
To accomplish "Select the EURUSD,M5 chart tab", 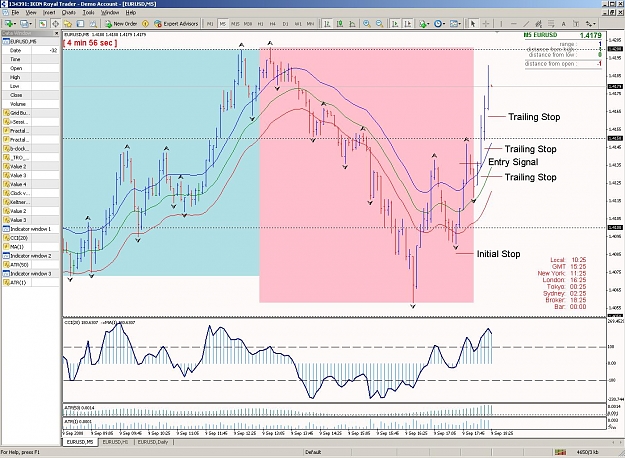I will (80, 442).
